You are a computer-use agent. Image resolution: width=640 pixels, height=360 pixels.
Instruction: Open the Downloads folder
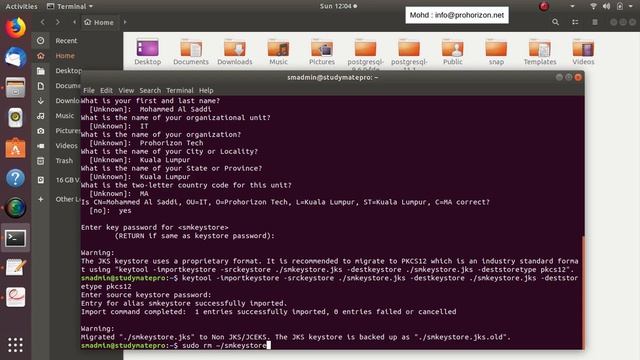tap(235, 52)
